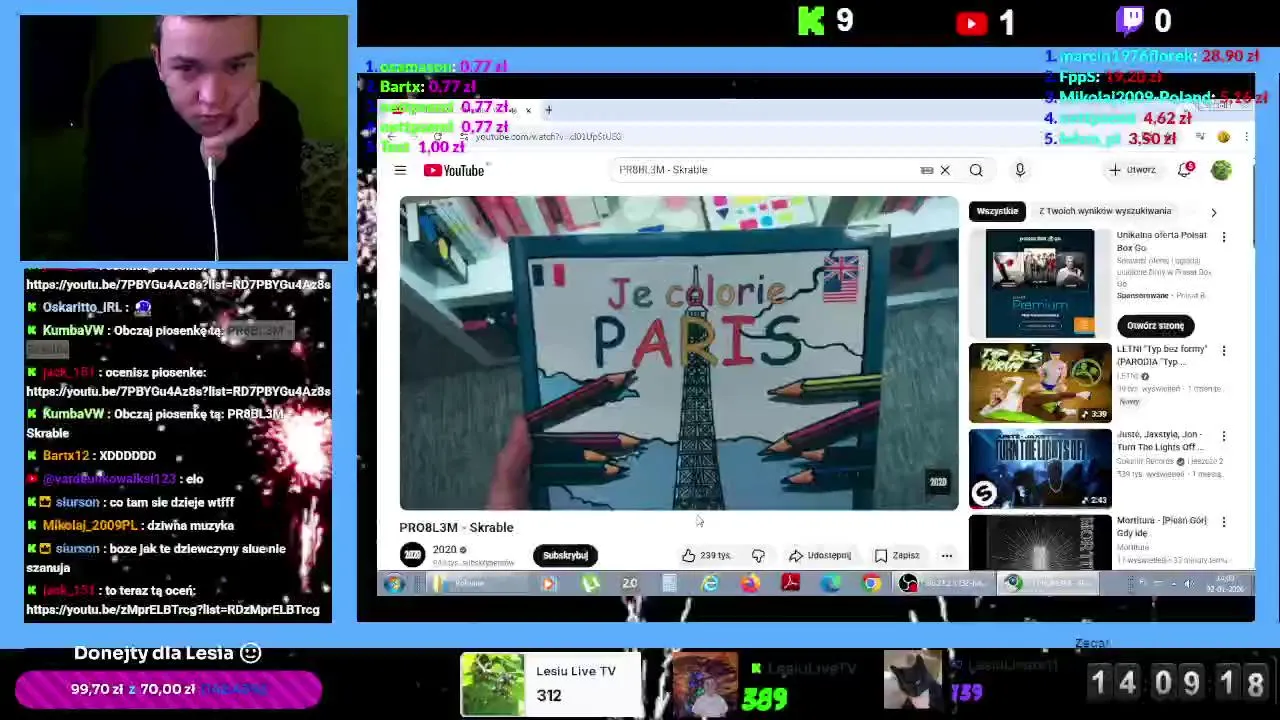Click the Utwórz create button
Screen dimensions: 1280x720
pyautogui.click(x=1132, y=170)
